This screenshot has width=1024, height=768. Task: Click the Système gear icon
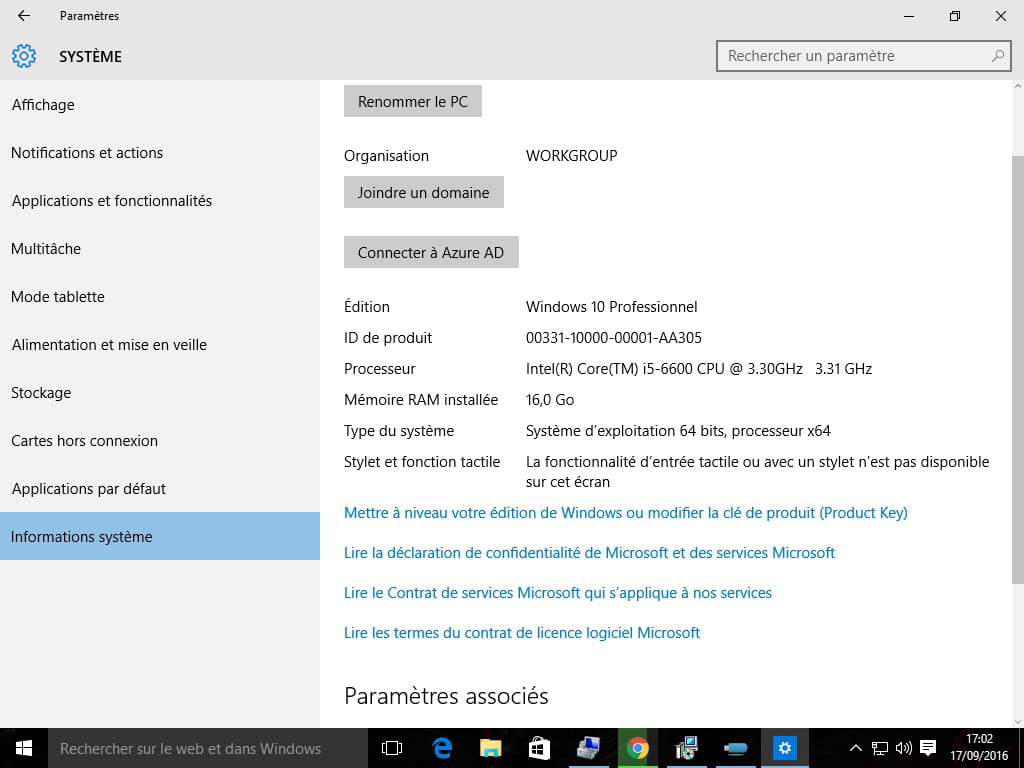point(24,56)
